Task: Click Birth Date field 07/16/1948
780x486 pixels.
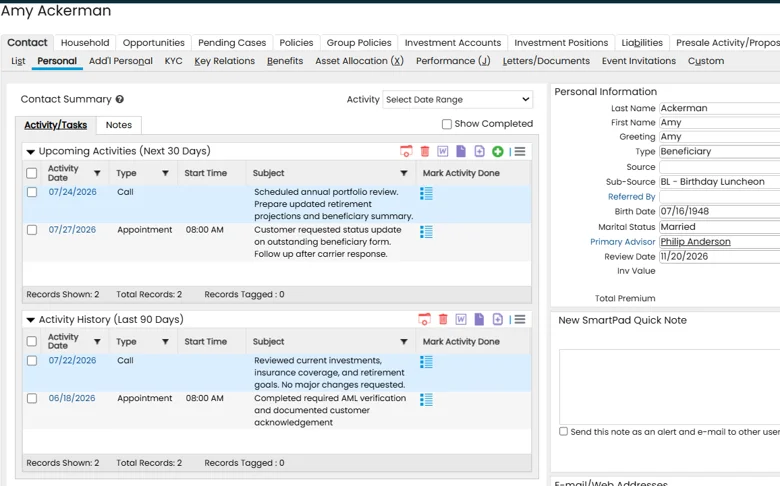Action: [719, 211]
